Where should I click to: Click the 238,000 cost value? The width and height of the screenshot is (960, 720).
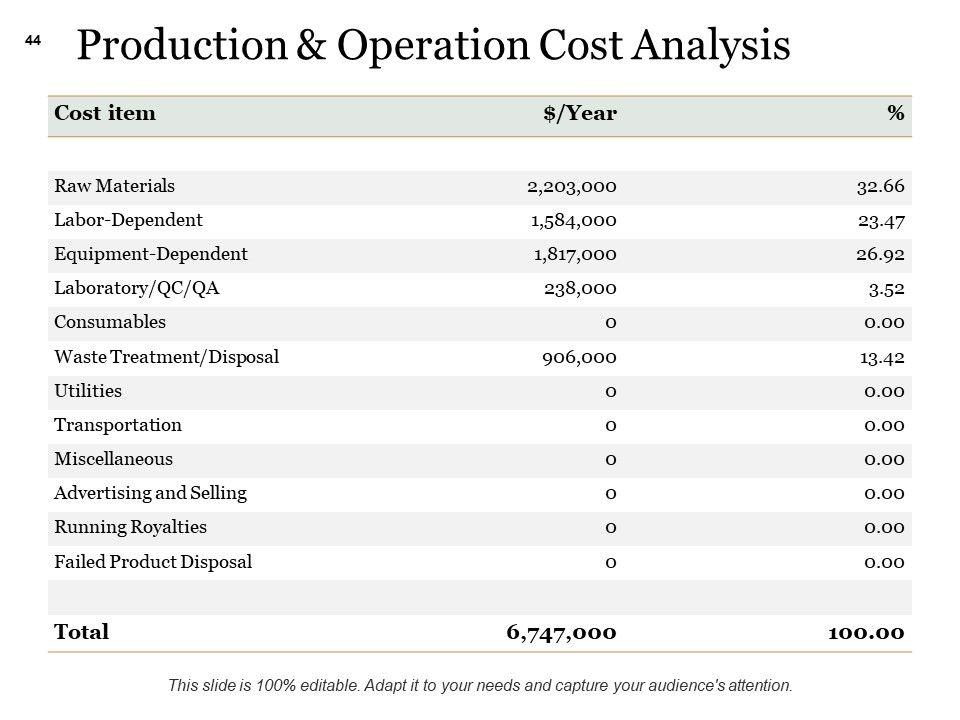tap(580, 288)
